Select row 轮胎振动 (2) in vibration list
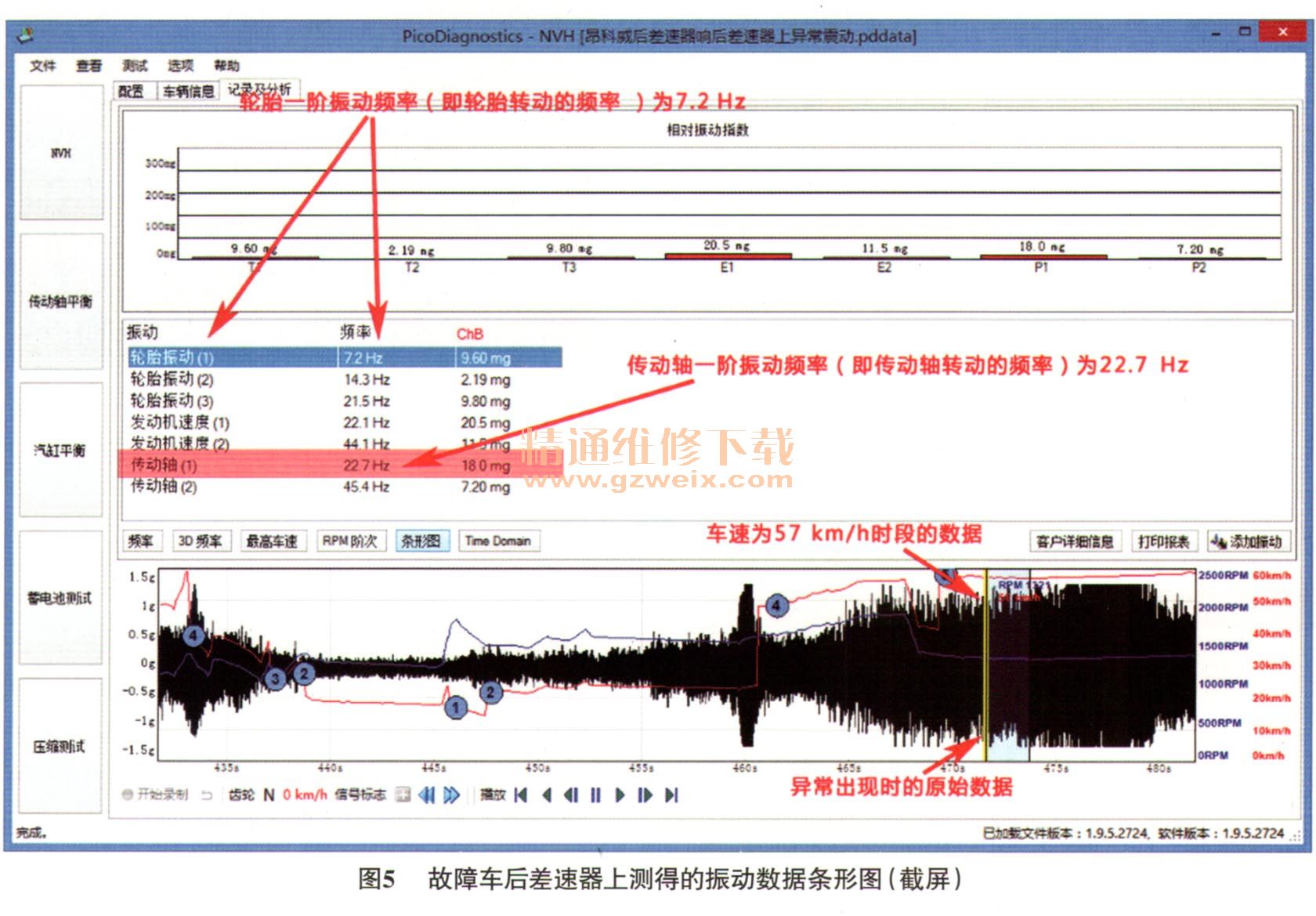This screenshot has width=1316, height=916. (x=345, y=379)
